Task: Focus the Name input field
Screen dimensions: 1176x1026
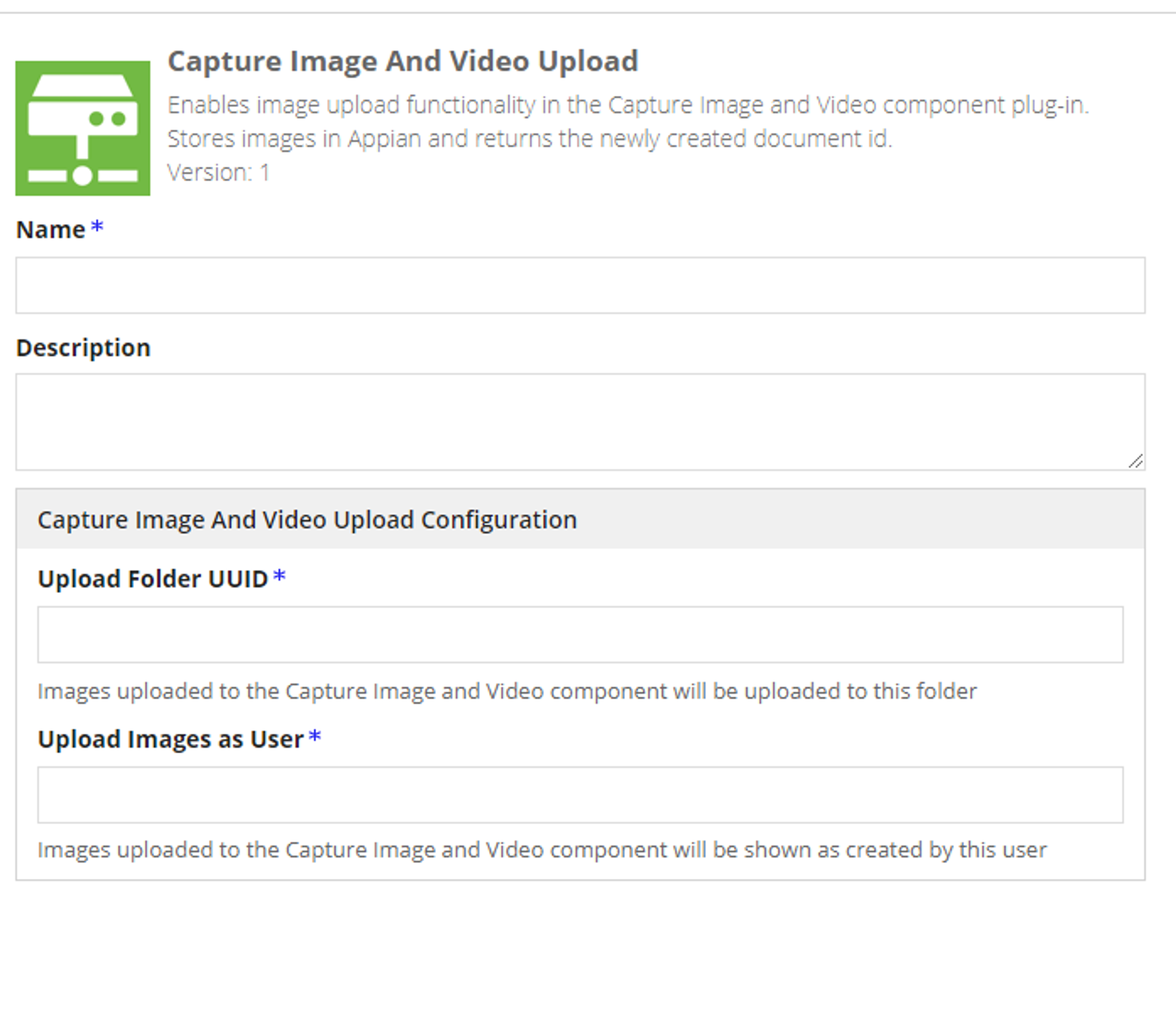Action: (x=580, y=285)
